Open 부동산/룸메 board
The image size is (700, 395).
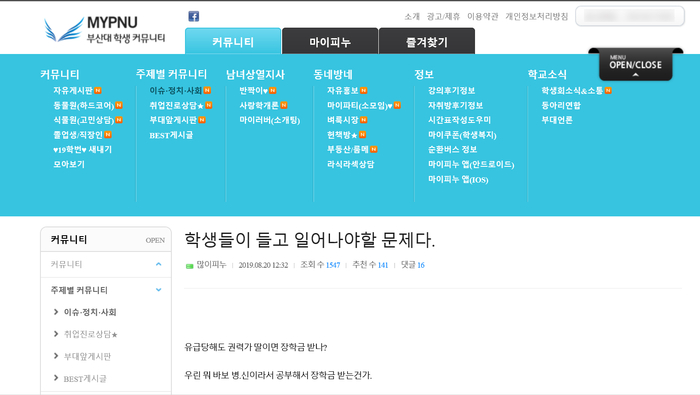[348, 150]
